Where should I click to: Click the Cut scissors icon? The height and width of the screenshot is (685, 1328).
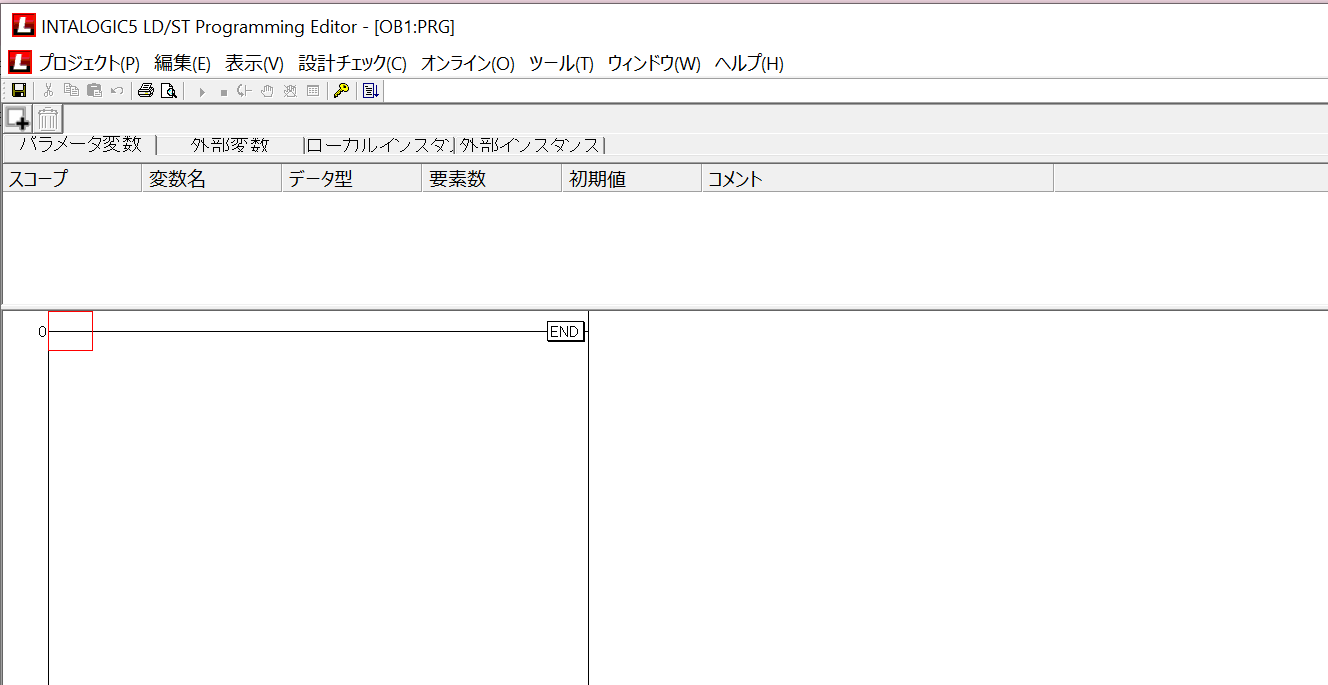coord(48,91)
